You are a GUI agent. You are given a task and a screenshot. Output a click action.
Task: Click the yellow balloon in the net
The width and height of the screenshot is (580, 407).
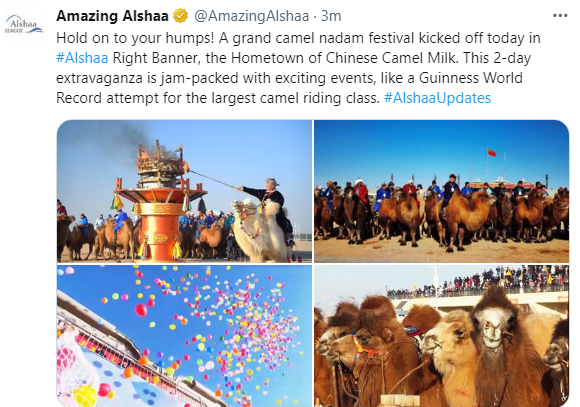(85, 396)
